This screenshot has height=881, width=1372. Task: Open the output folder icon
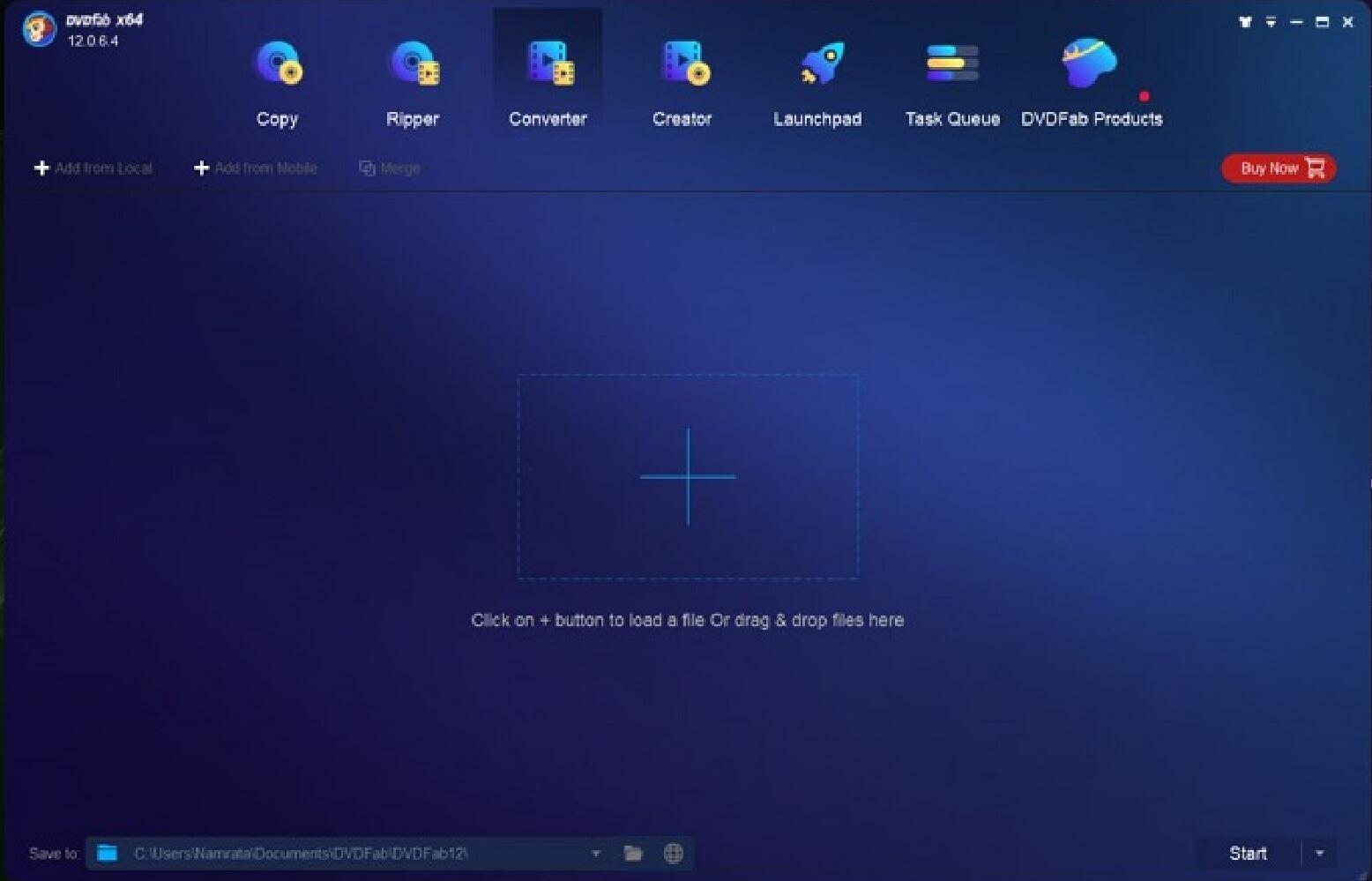pos(633,853)
